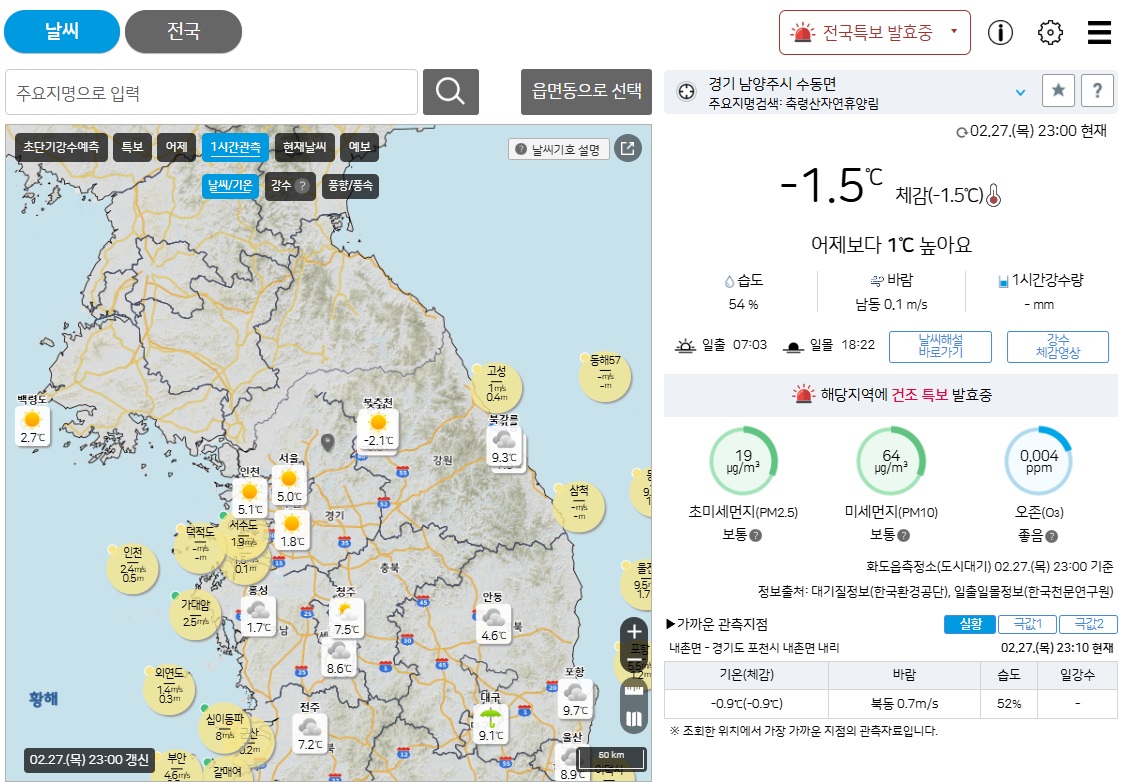The width and height of the screenshot is (1125, 782).
Task: Click the 포항 9.7℃ cloudy marker
Action: coord(575,699)
